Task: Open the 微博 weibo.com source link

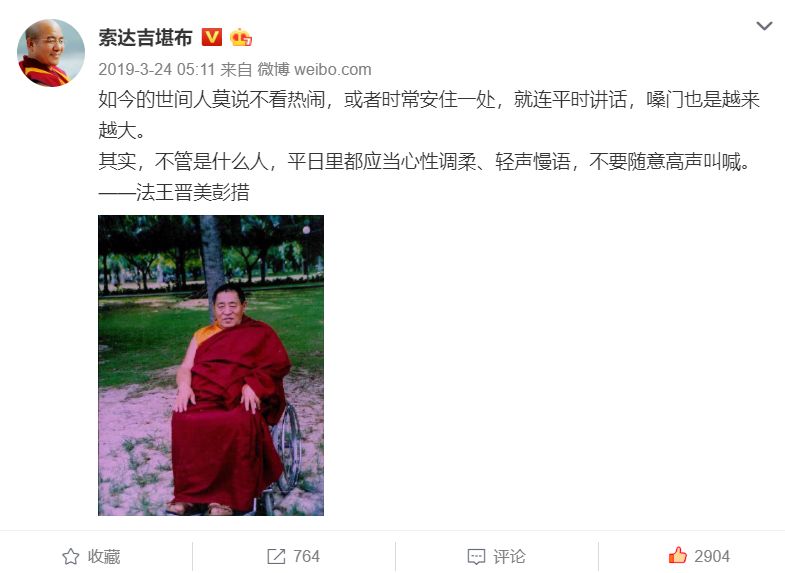Action: 314,69
